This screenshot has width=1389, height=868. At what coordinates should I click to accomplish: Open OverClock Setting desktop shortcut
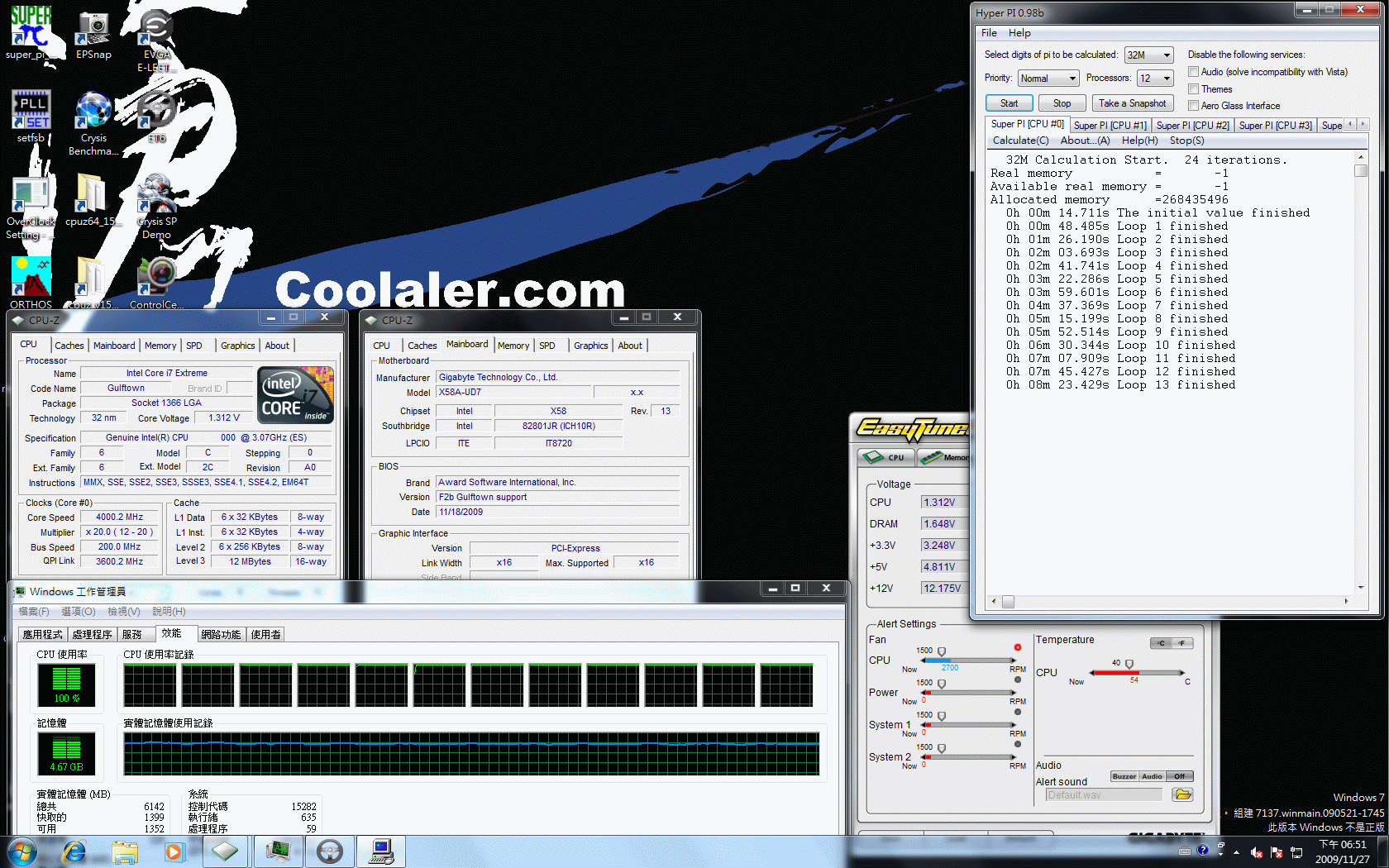tap(31, 207)
